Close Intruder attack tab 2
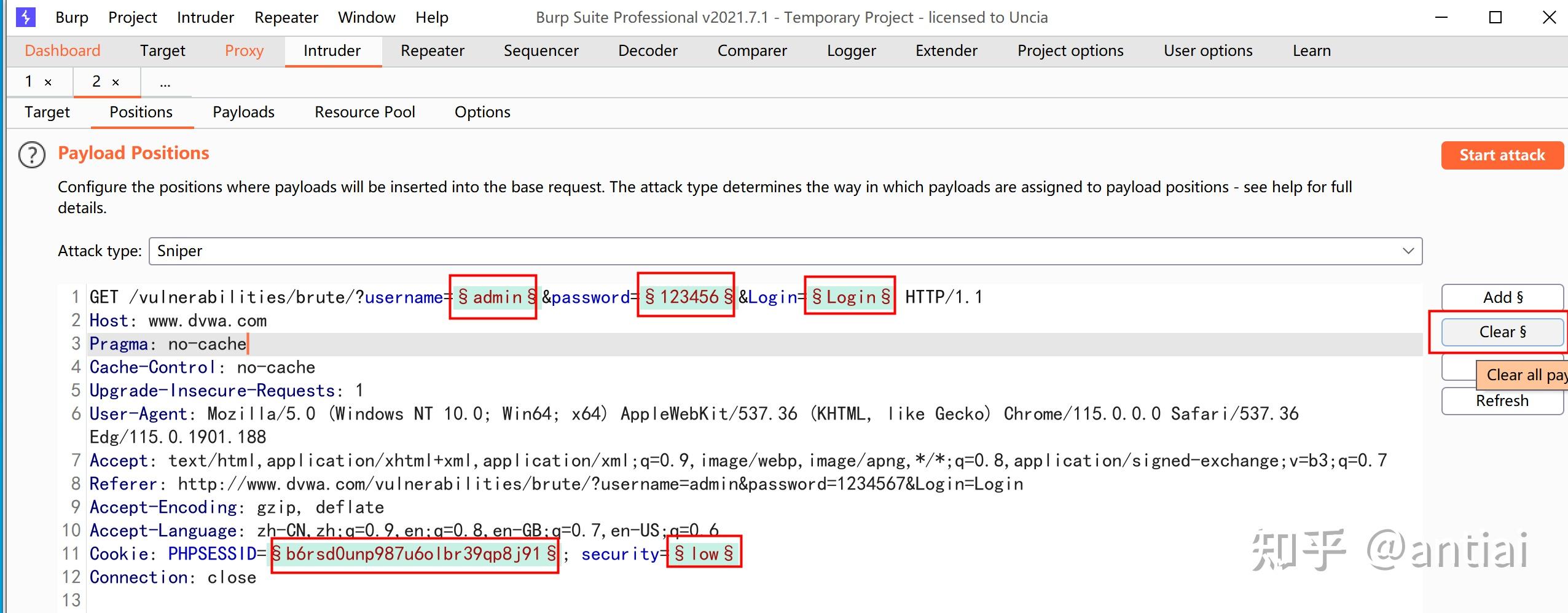This screenshot has width=1568, height=613. 116,82
